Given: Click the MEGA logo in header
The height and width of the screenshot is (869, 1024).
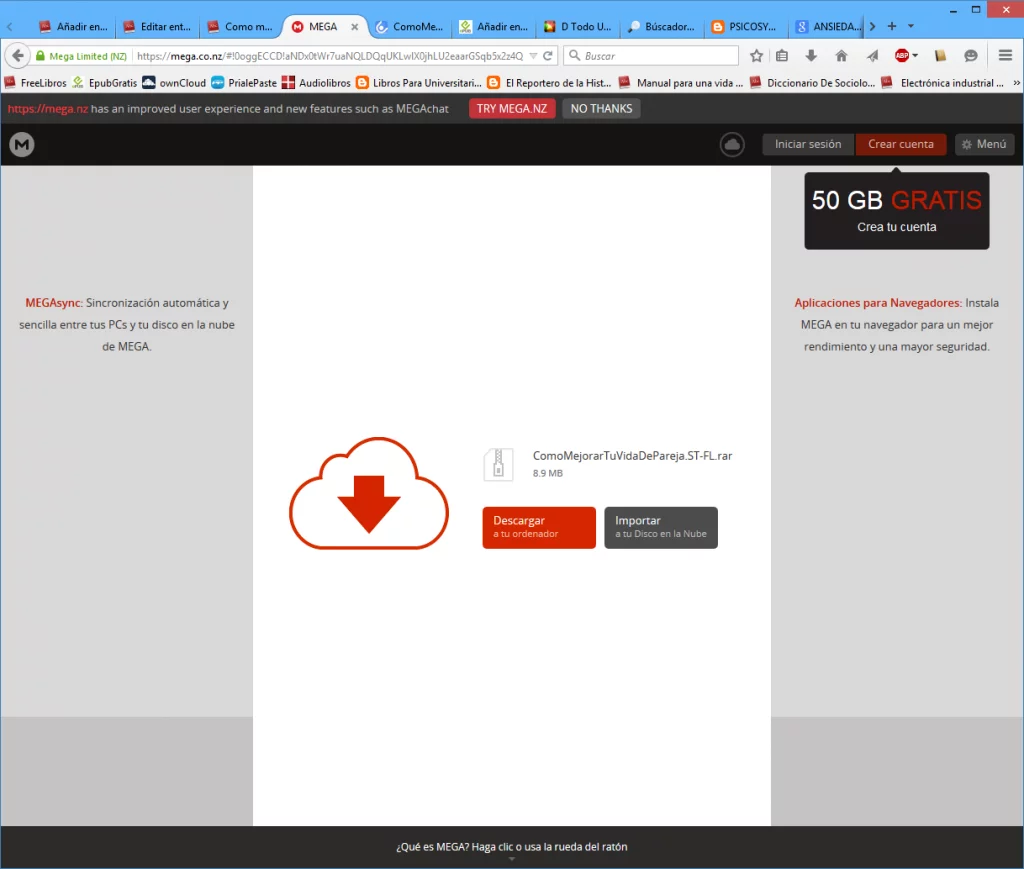Looking at the screenshot, I should click(x=22, y=145).
